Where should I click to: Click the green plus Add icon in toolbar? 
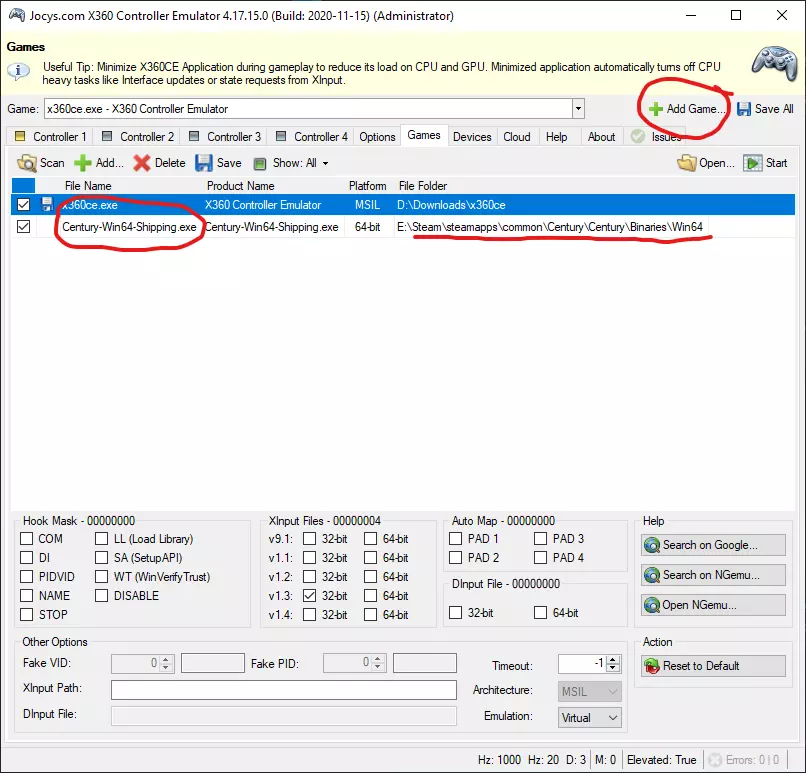tap(82, 163)
